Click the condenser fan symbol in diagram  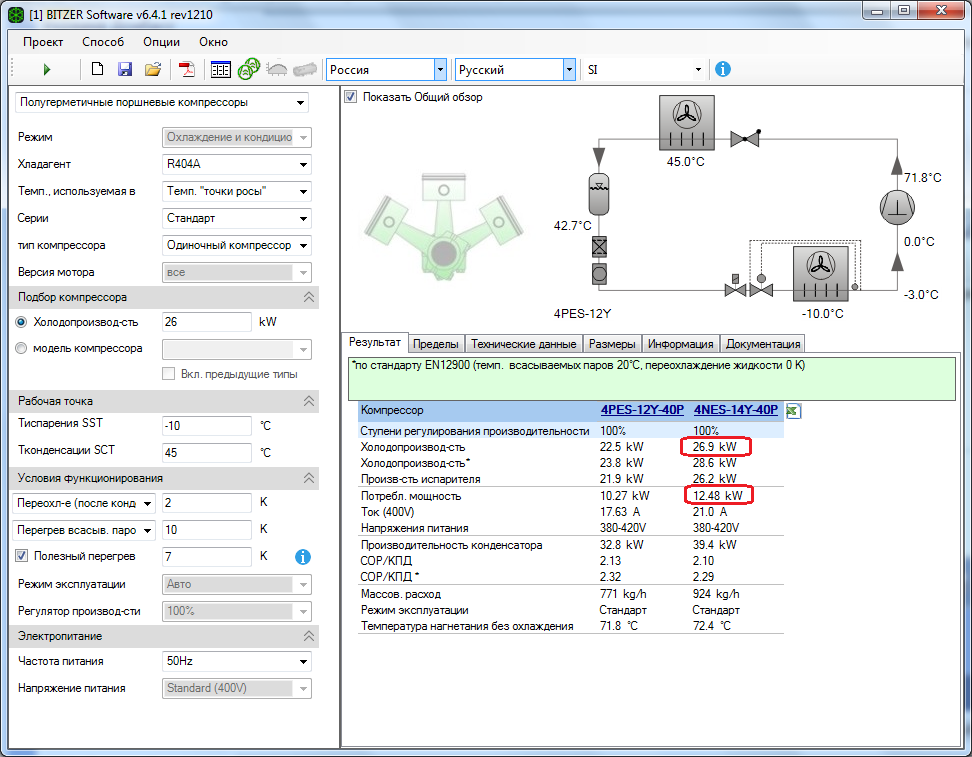pyautogui.click(x=687, y=123)
